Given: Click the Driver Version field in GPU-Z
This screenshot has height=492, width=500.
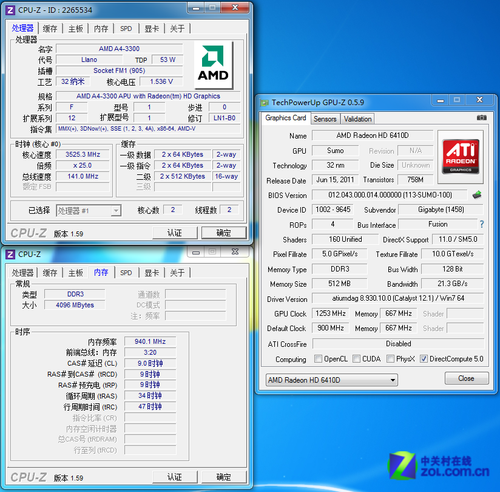Looking at the screenshot, I should click(398, 298).
